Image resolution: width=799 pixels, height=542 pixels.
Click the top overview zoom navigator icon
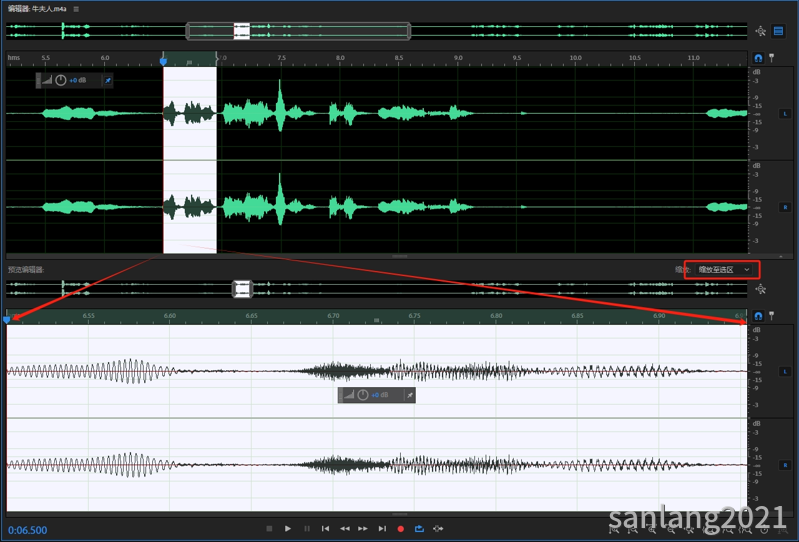pyautogui.click(x=761, y=31)
